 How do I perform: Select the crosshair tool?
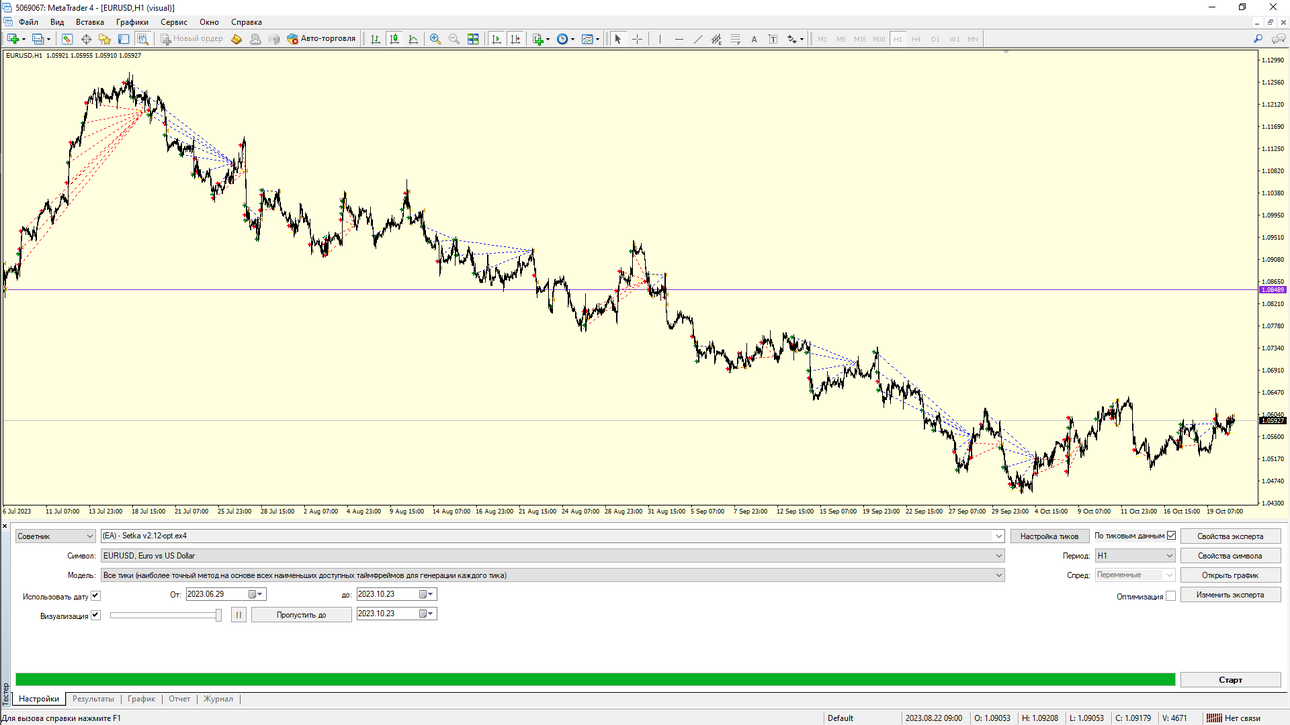coord(637,39)
